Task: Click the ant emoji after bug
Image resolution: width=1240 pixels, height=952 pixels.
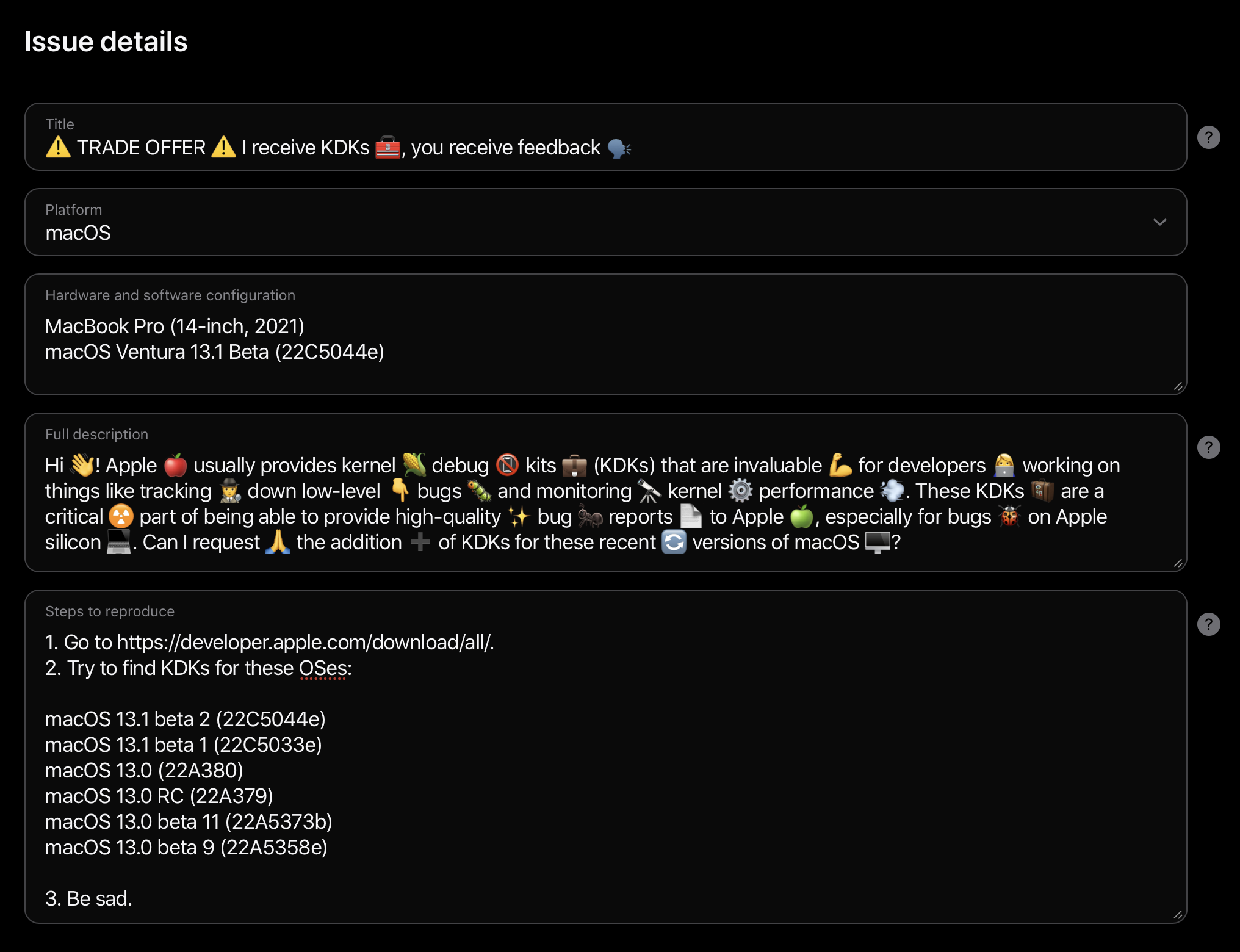Action: tap(590, 517)
